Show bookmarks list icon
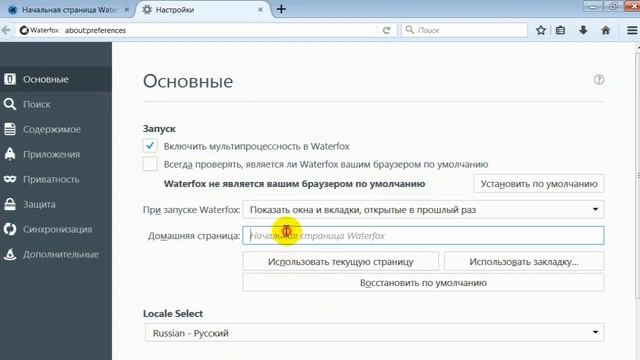Viewport: 640px width, 360px height. (560, 30)
